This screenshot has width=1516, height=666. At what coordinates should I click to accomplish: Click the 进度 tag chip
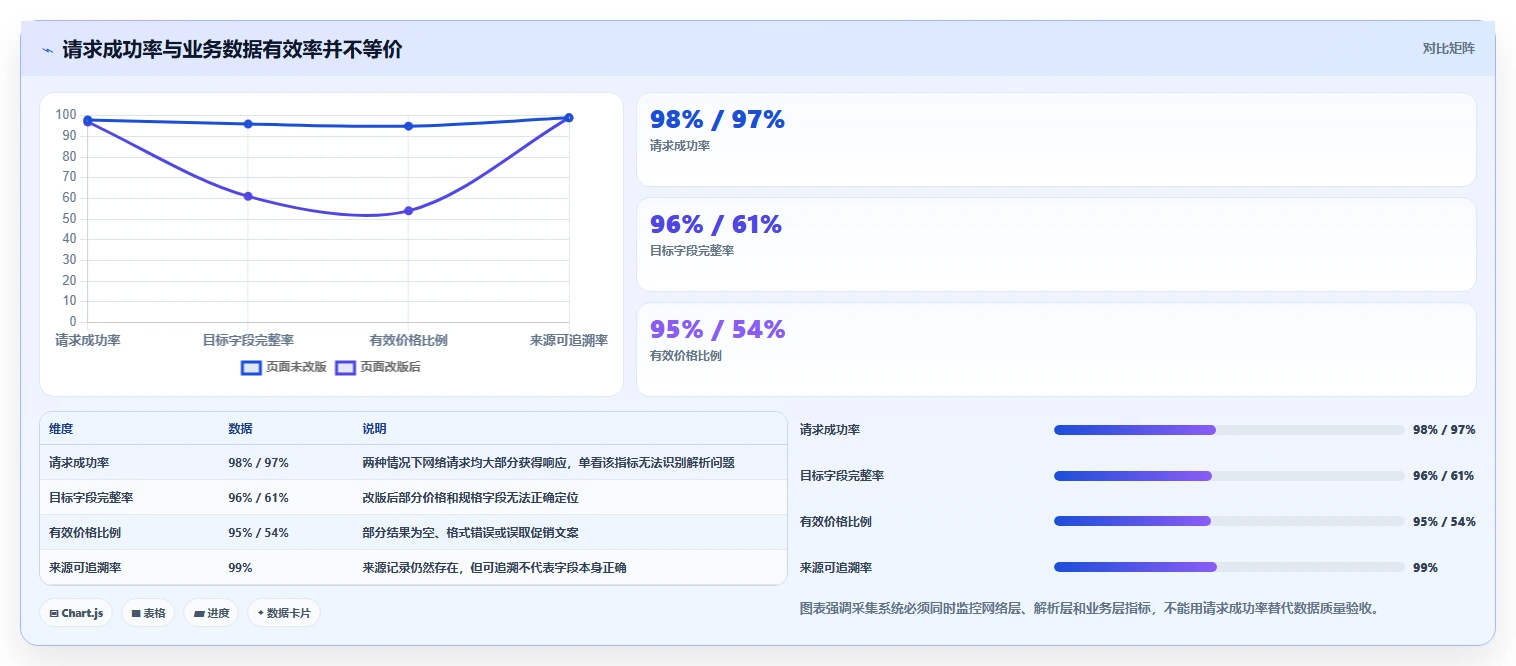211,613
